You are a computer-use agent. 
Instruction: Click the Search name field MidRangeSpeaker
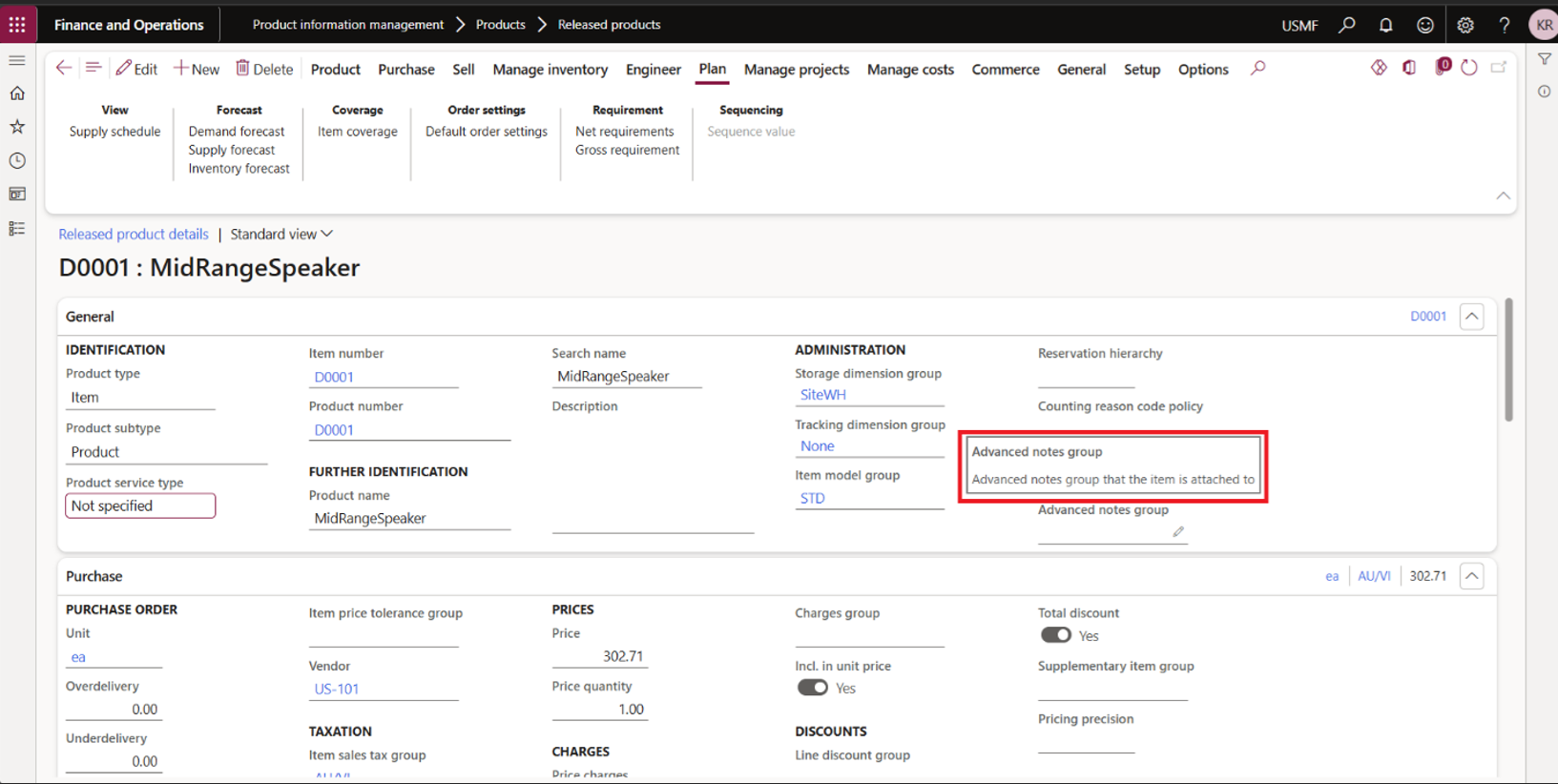click(x=627, y=376)
